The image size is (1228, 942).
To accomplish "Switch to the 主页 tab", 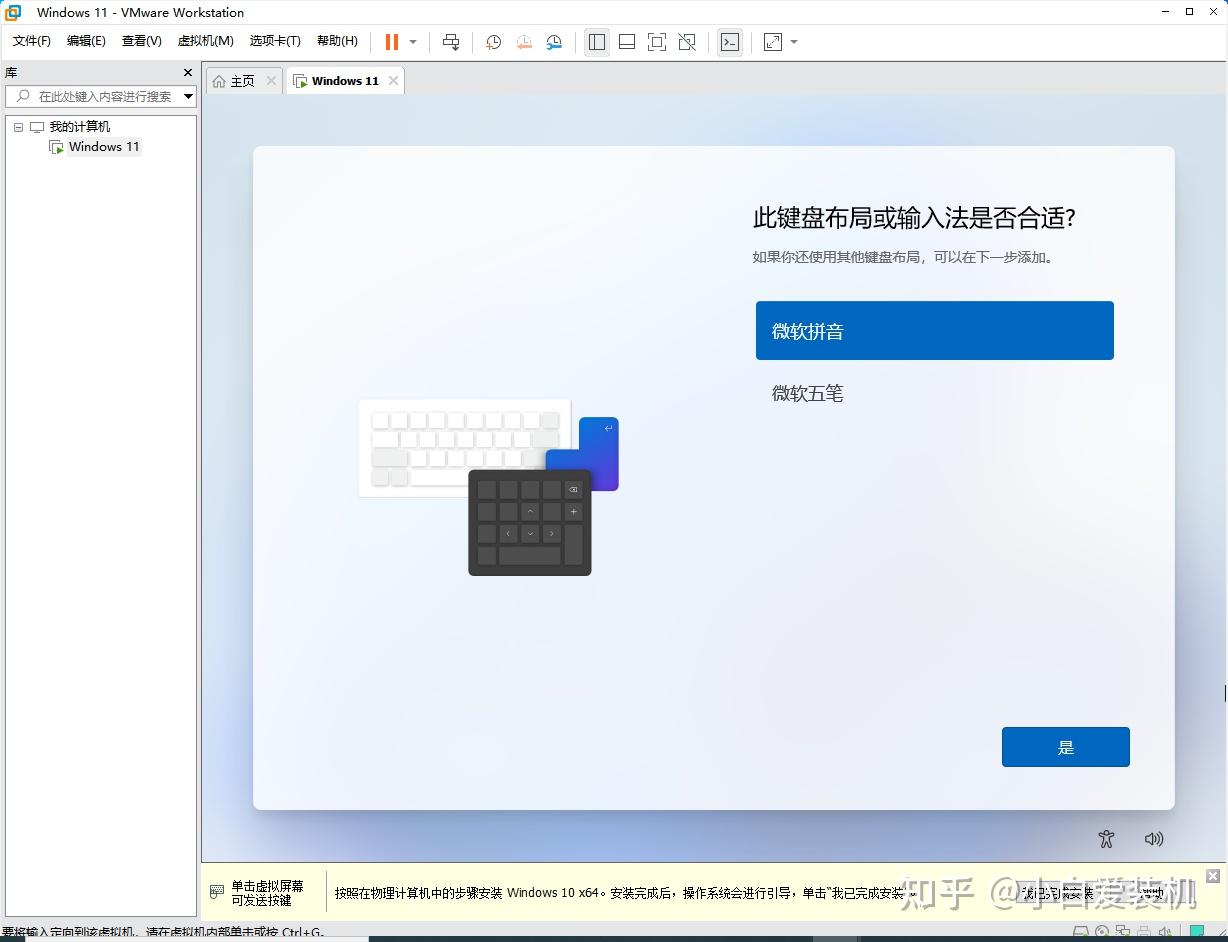I will coord(240,80).
